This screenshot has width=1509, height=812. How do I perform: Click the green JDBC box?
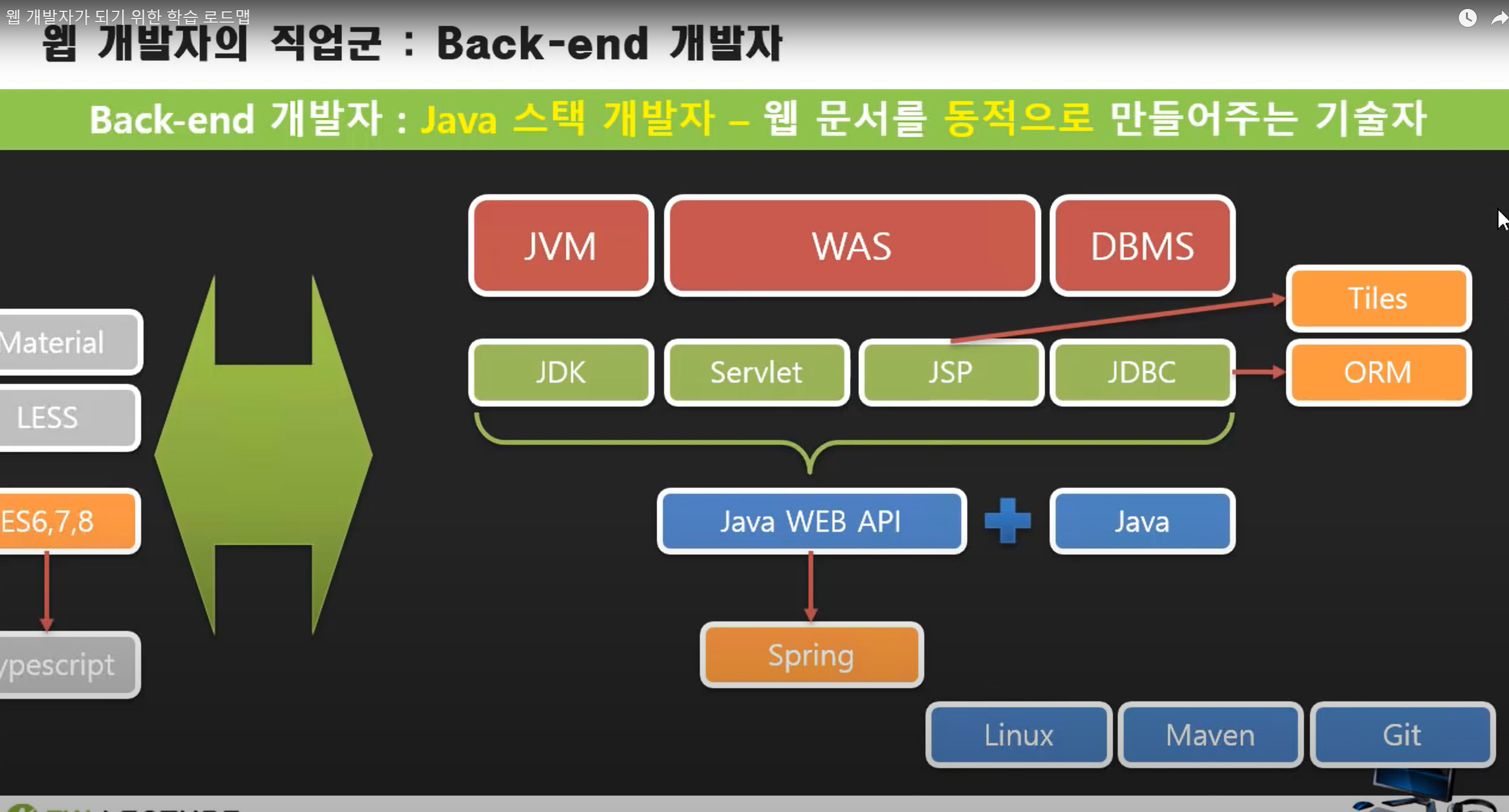[1142, 372]
